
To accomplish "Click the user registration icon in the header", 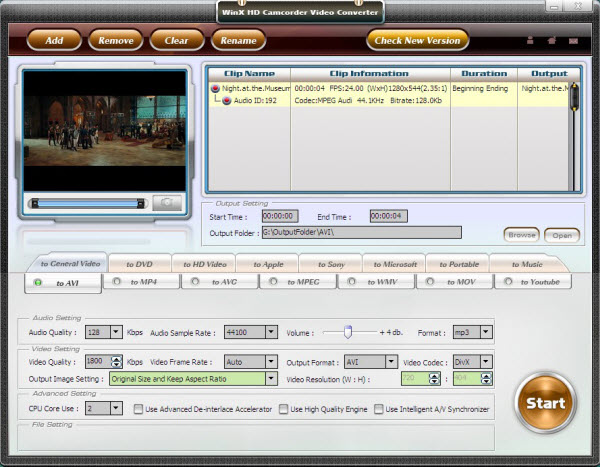I will coord(530,40).
